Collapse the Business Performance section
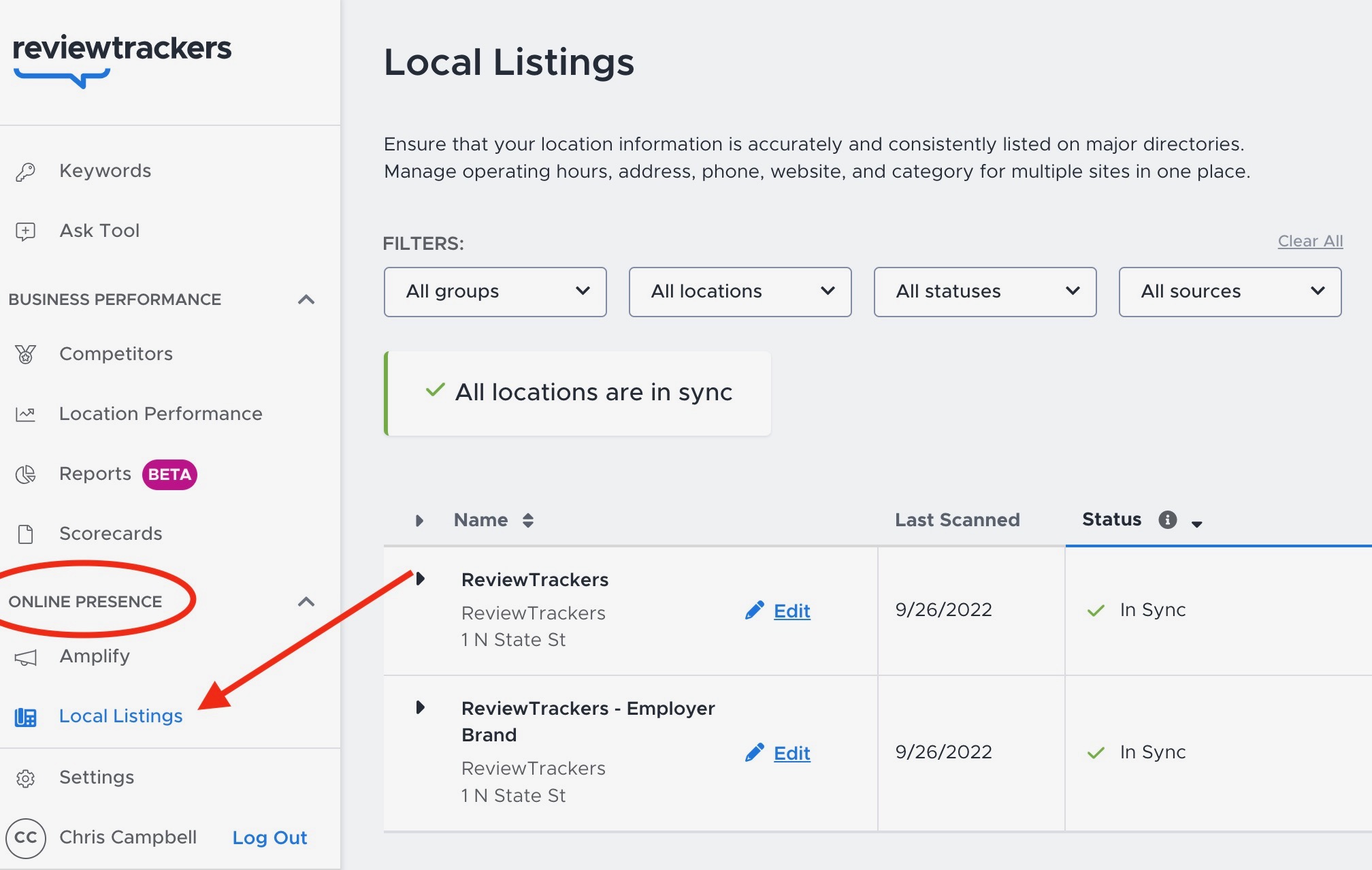 tap(306, 300)
